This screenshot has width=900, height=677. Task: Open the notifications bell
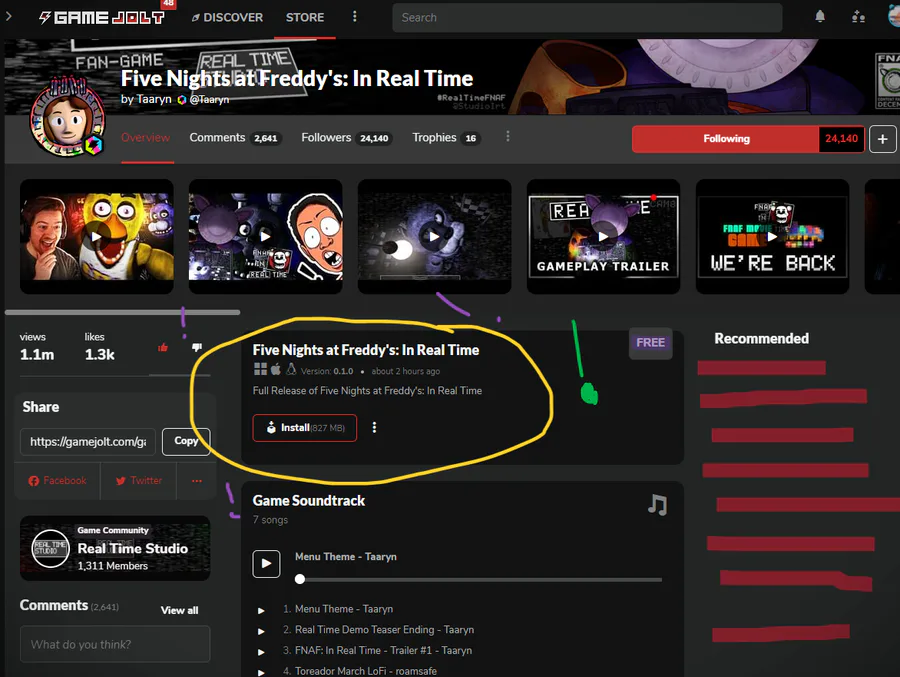[x=820, y=17]
